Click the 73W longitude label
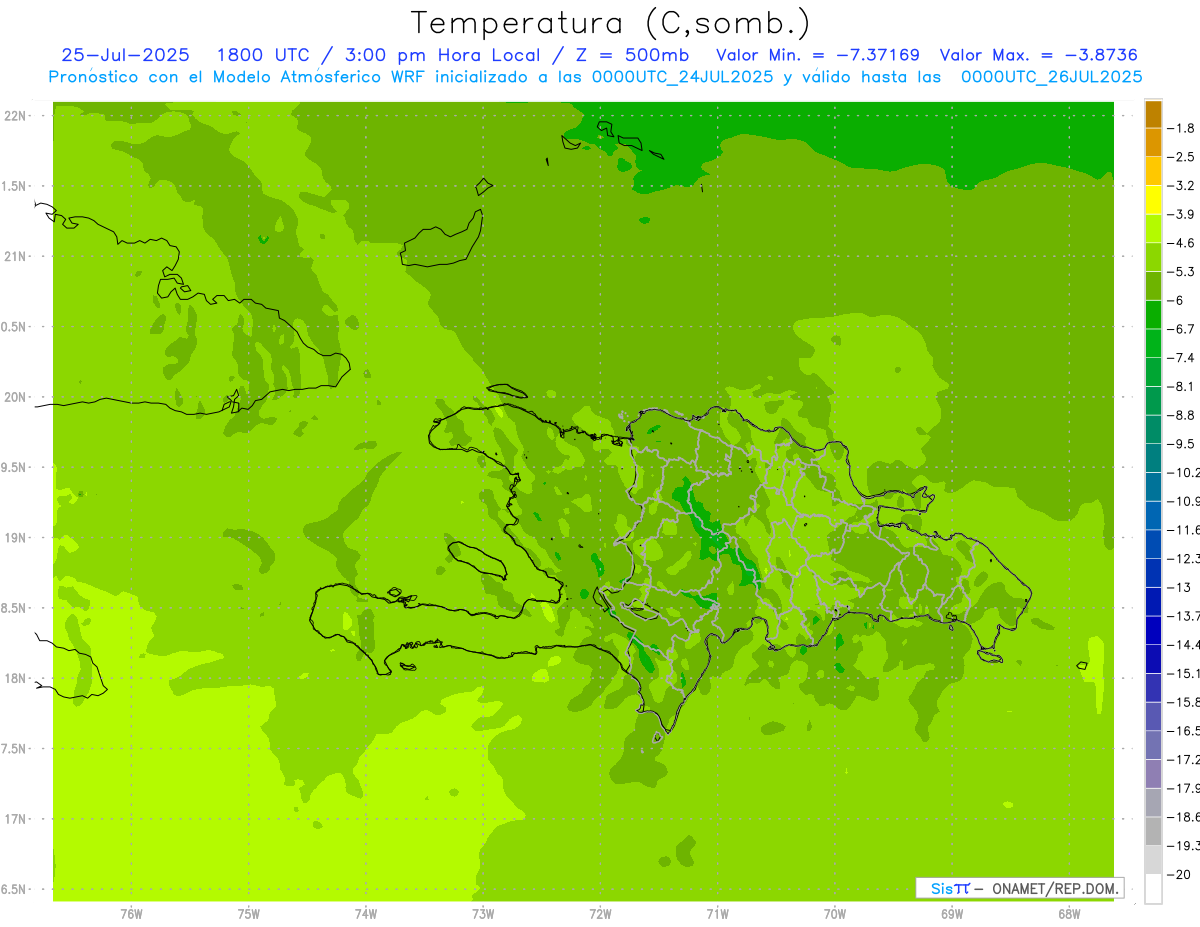 point(483,914)
